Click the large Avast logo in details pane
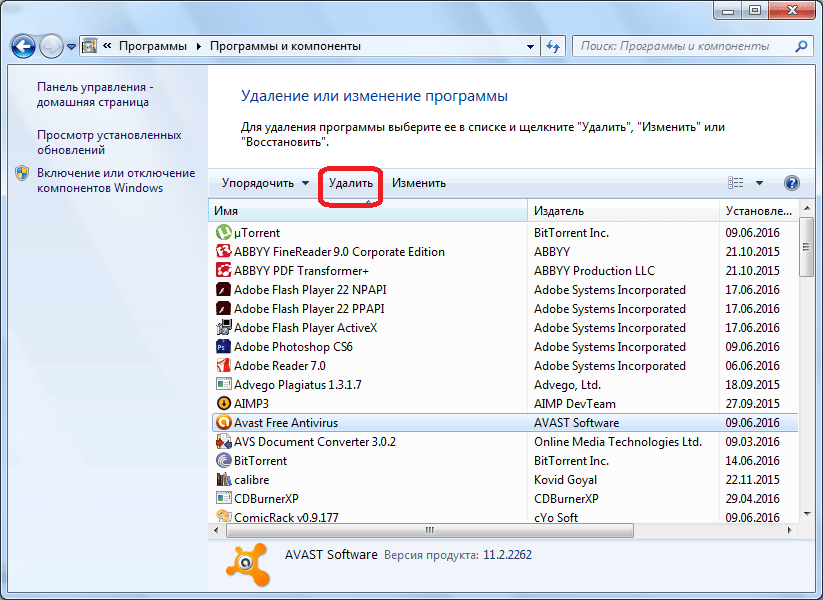This screenshot has width=823, height=600. click(x=248, y=565)
